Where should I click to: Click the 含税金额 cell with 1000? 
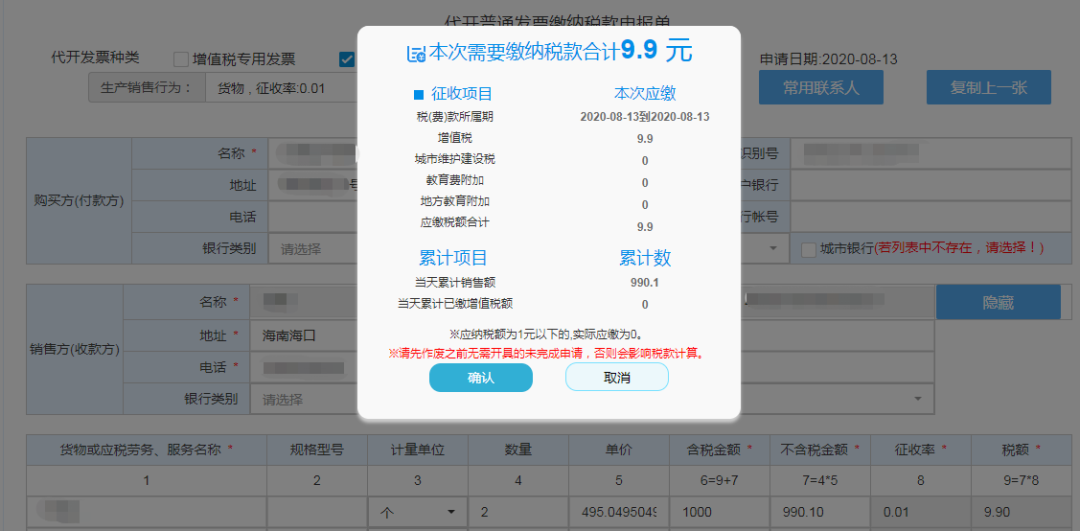(719, 512)
